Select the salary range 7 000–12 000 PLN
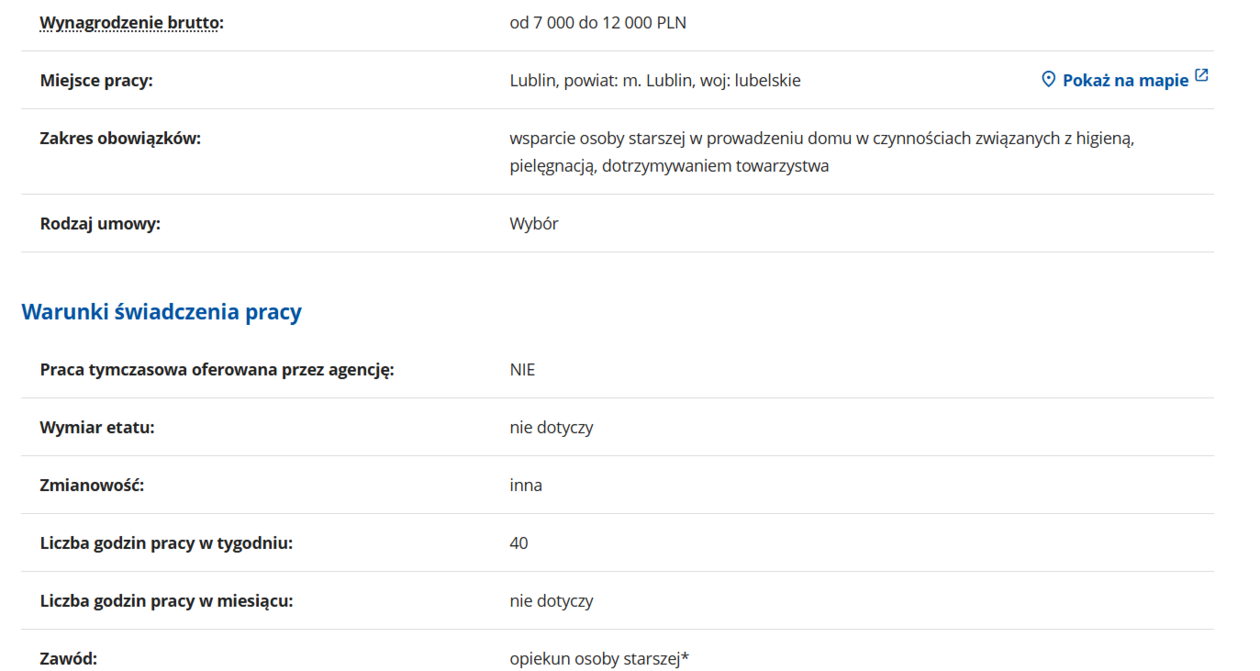Screen dimensions: 1260x671 pos(597,22)
